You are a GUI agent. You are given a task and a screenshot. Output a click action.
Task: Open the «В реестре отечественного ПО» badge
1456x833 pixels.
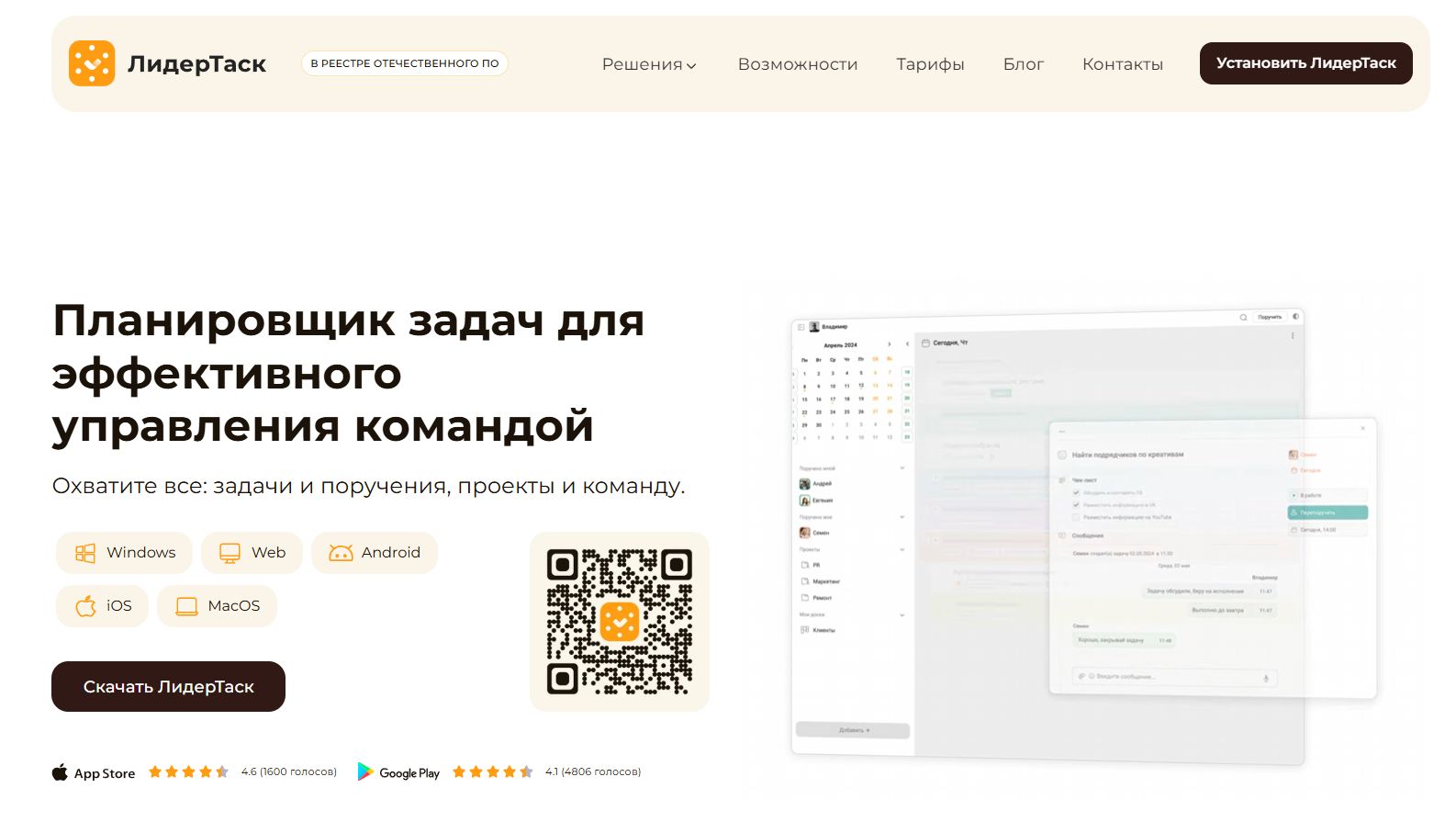click(x=405, y=63)
